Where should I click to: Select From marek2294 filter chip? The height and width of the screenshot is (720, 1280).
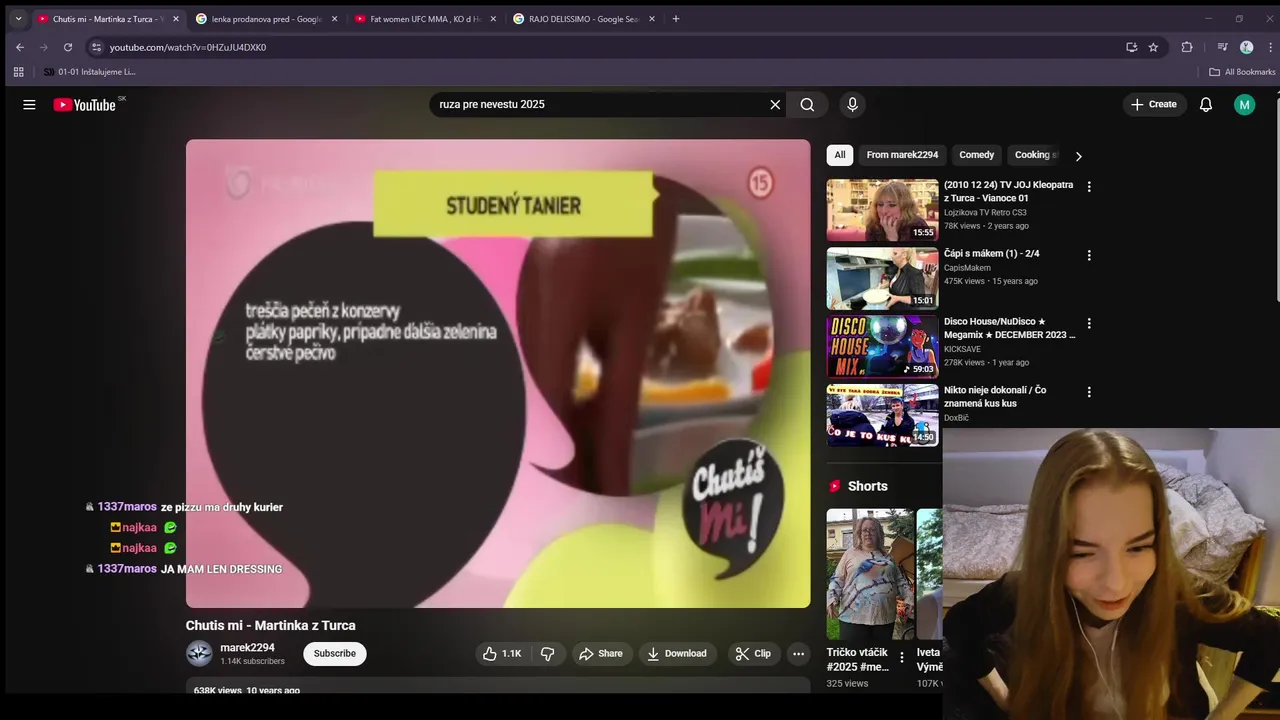pyautogui.click(x=902, y=155)
